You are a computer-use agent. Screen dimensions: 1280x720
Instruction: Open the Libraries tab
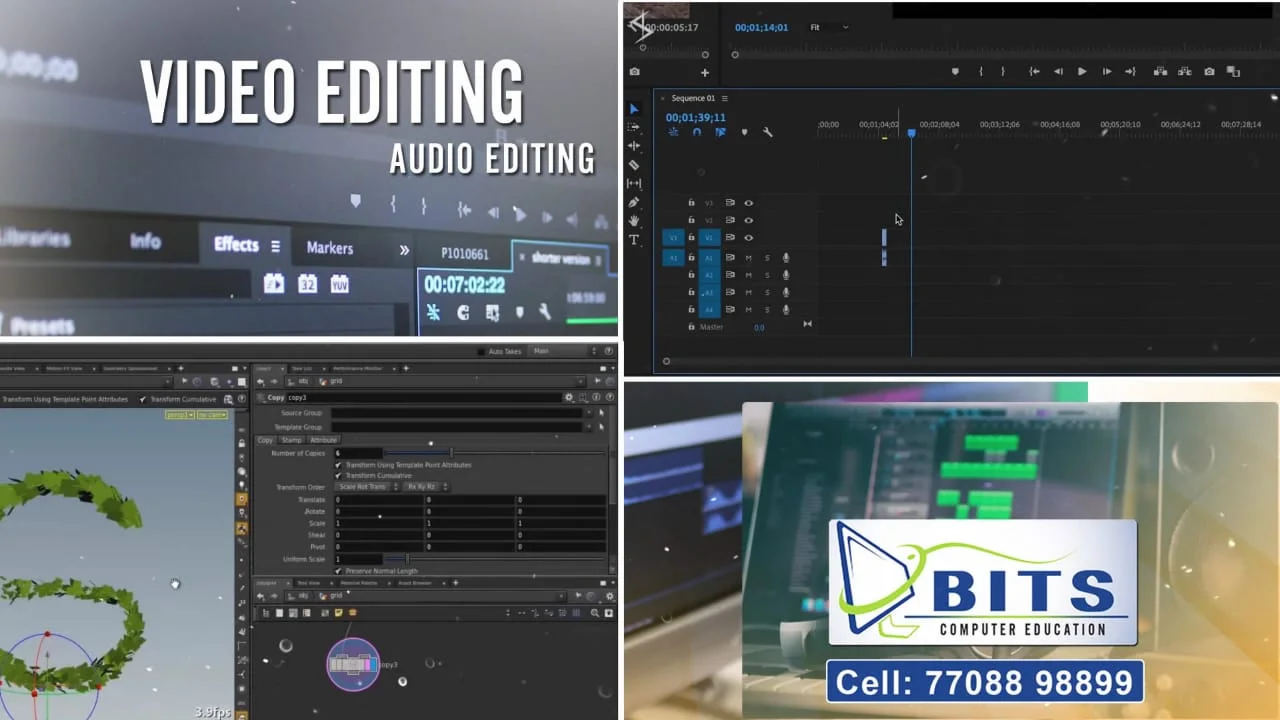point(34,239)
